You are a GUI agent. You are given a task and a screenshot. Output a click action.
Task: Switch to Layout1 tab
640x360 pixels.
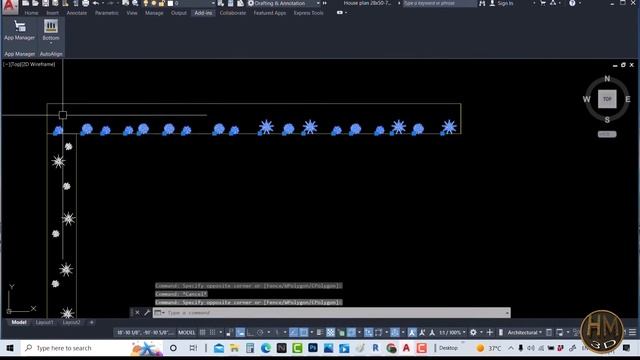click(44, 322)
